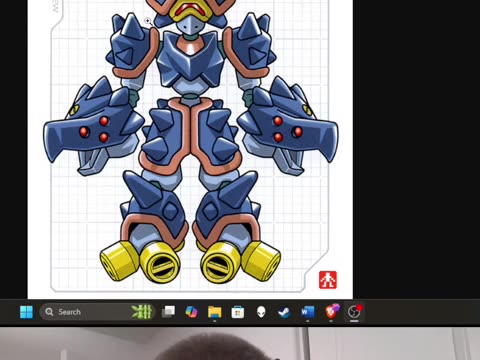Open Task View from the taskbar
Viewport: 480px width, 360px height.
[x=168, y=312]
